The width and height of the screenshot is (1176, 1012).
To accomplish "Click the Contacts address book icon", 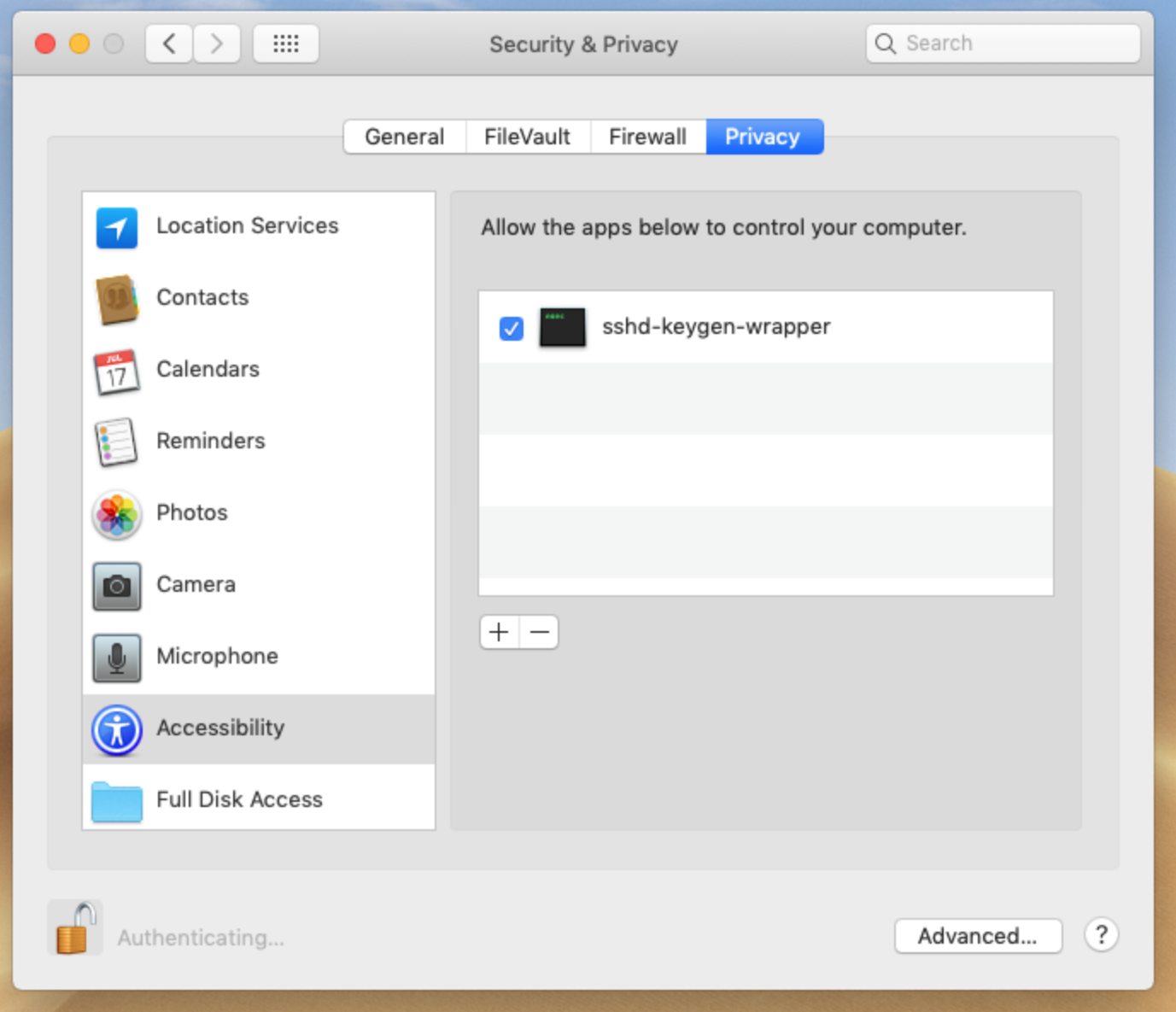I will 117,299.
